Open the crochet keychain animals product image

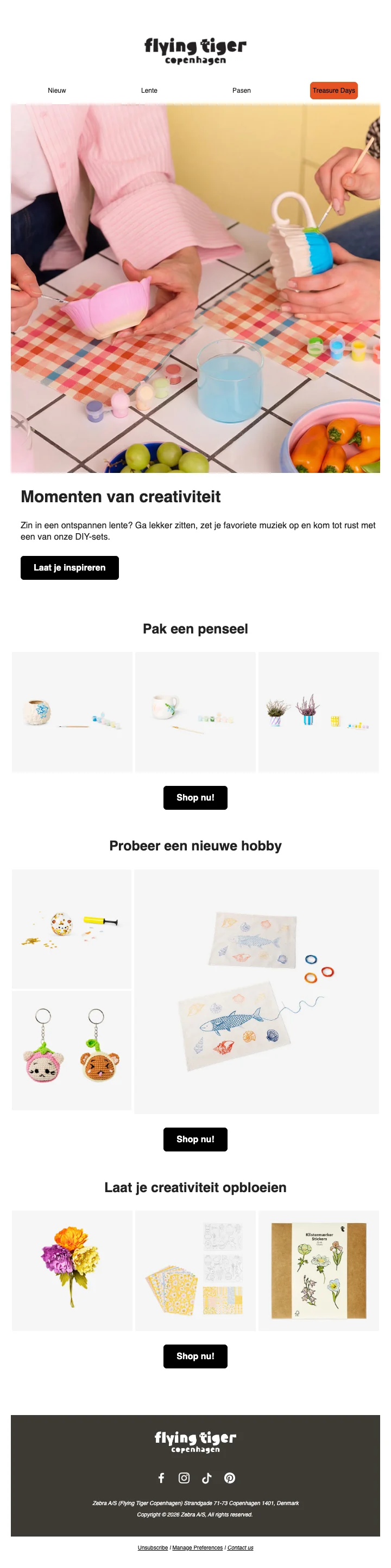coord(72,1050)
